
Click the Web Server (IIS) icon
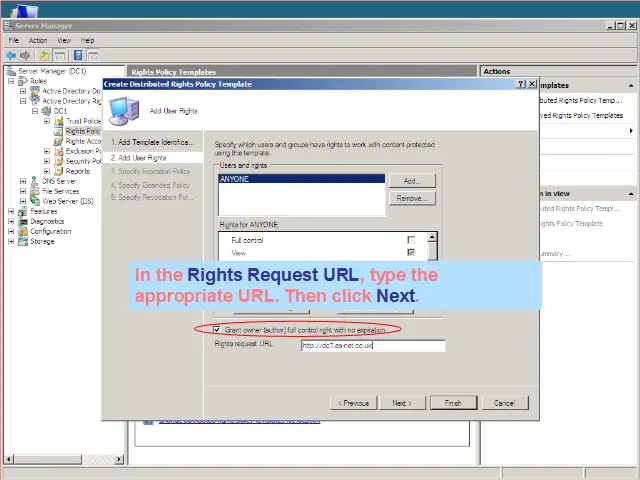(35, 201)
